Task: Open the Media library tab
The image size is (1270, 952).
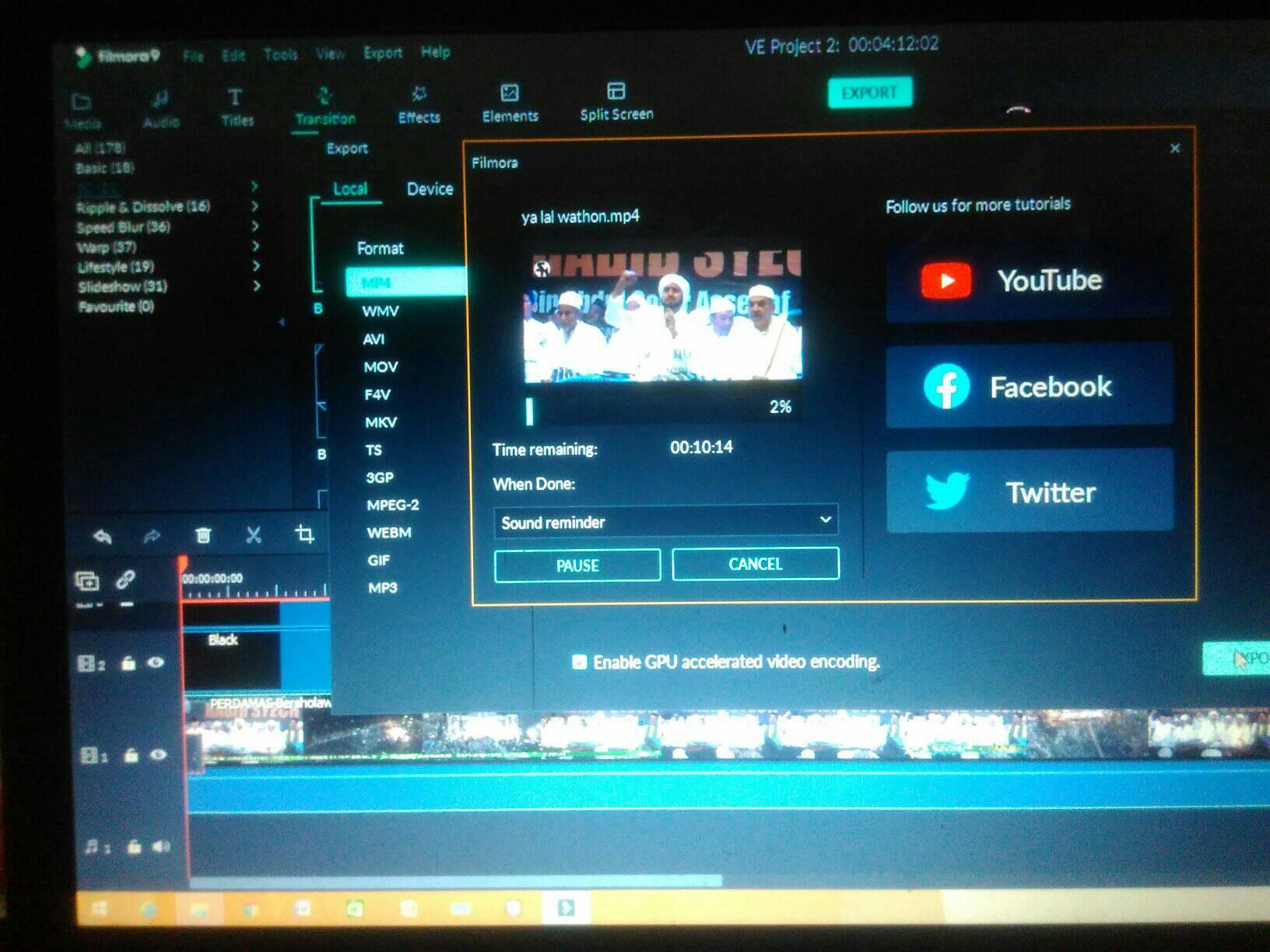Action: [82, 110]
